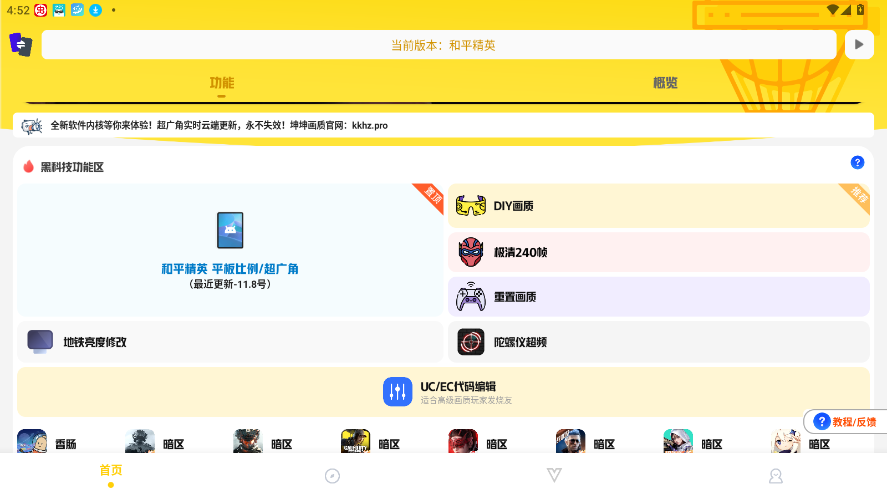This screenshot has height=499, width=887.
Task: Open 重置画质 option
Action: pyautogui.click(x=658, y=296)
